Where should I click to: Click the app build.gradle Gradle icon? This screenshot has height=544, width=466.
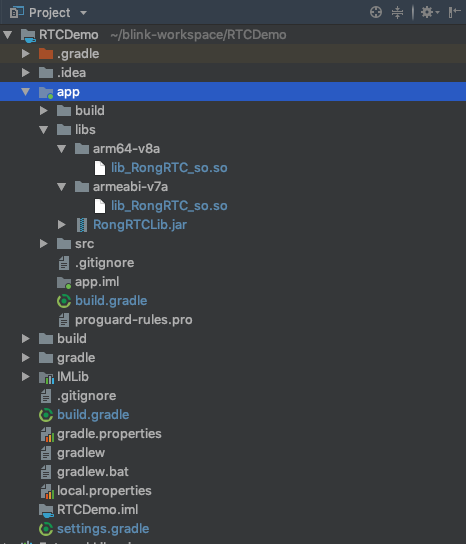coord(64,301)
